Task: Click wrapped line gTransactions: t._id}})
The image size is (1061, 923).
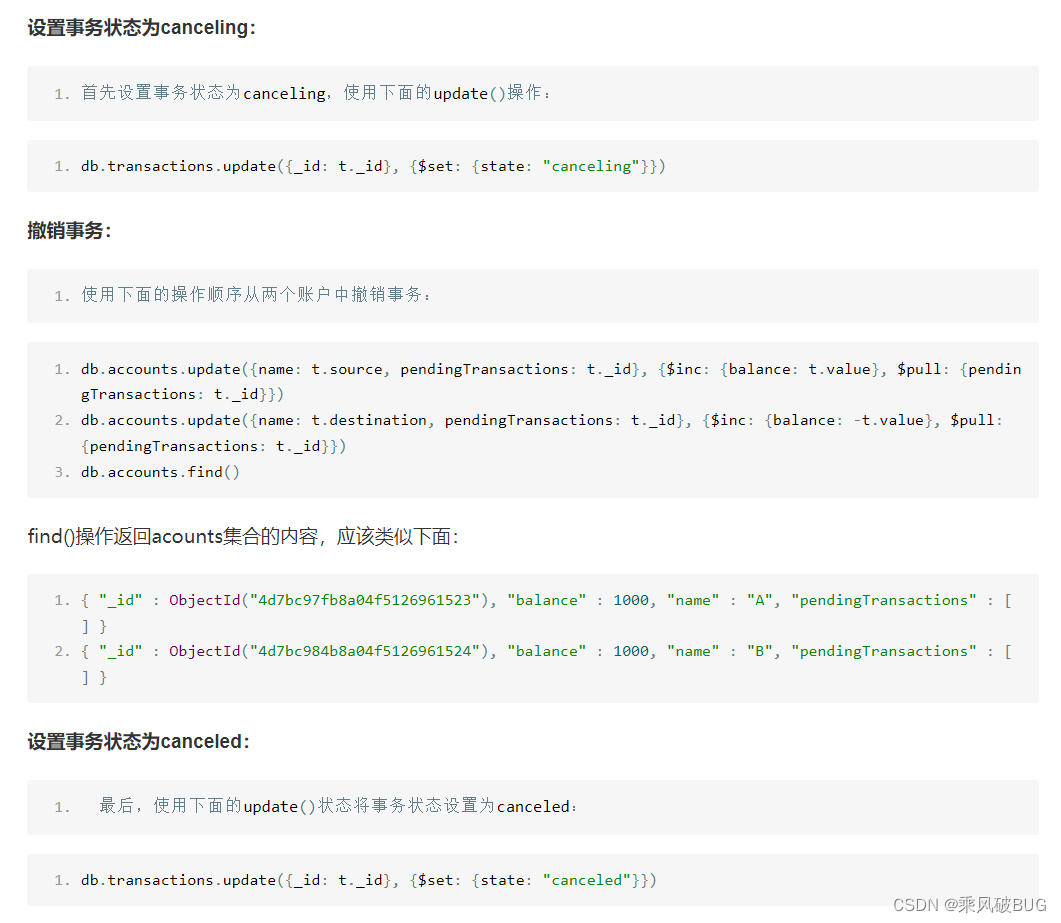Action: coord(182,395)
